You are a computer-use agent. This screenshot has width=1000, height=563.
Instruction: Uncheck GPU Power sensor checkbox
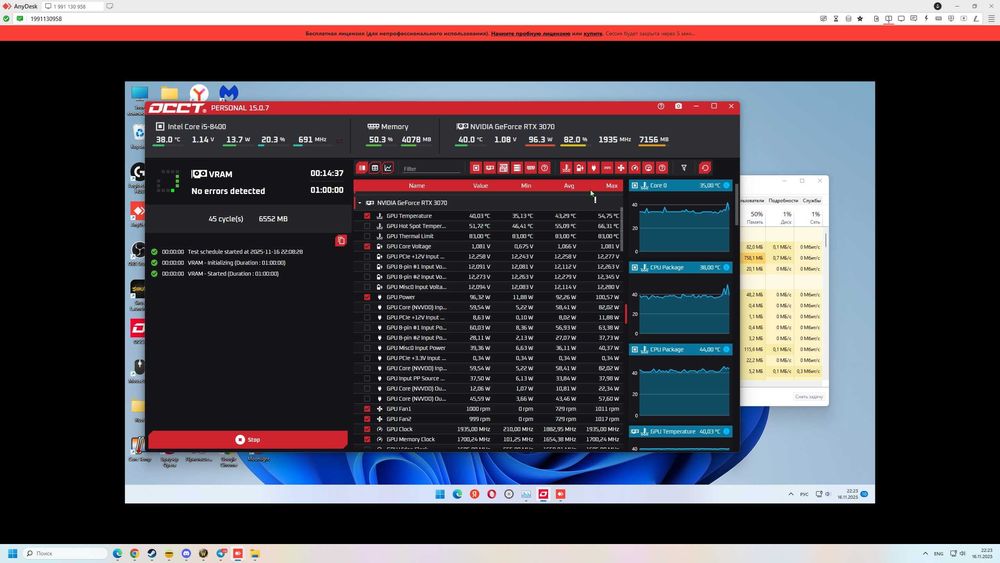(x=367, y=297)
